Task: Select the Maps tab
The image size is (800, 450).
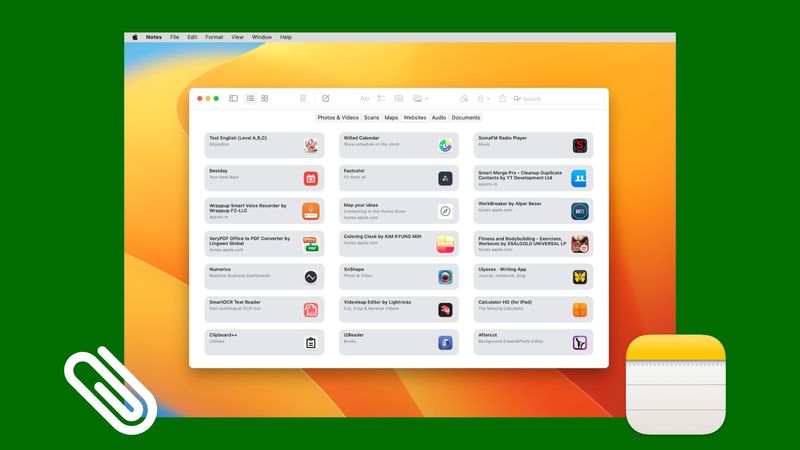Action: 391,117
